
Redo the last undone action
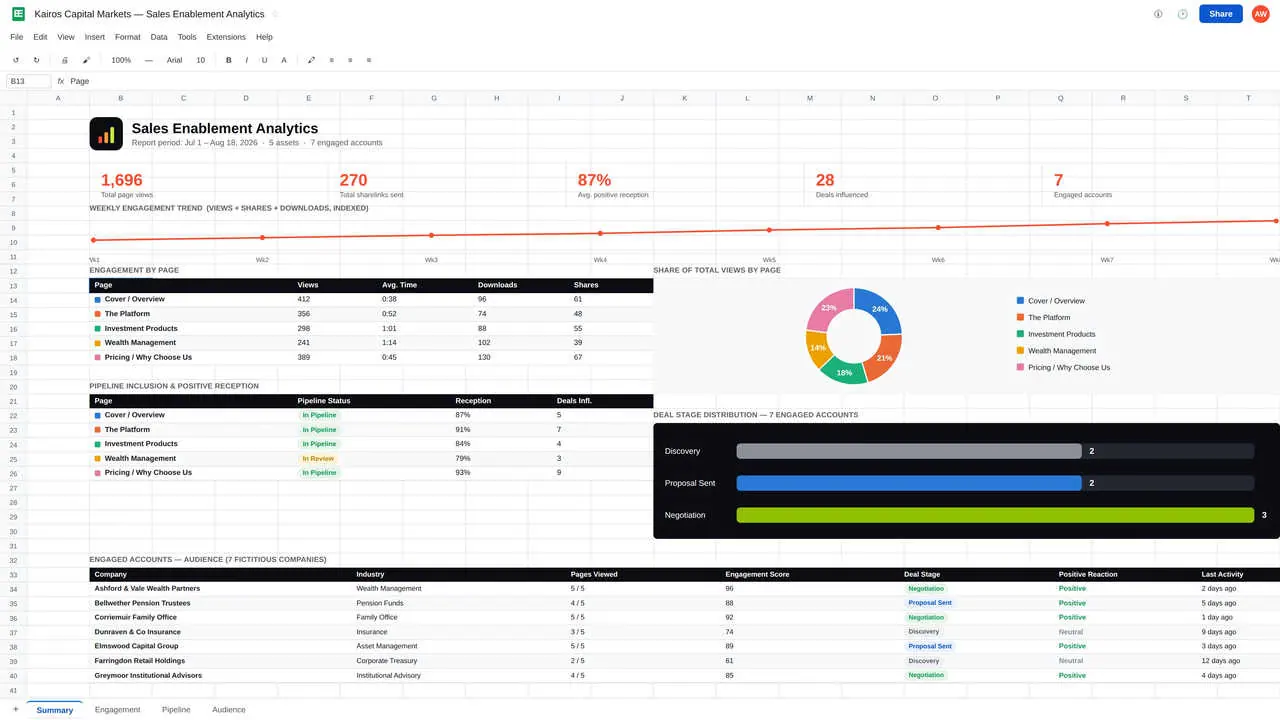36,60
